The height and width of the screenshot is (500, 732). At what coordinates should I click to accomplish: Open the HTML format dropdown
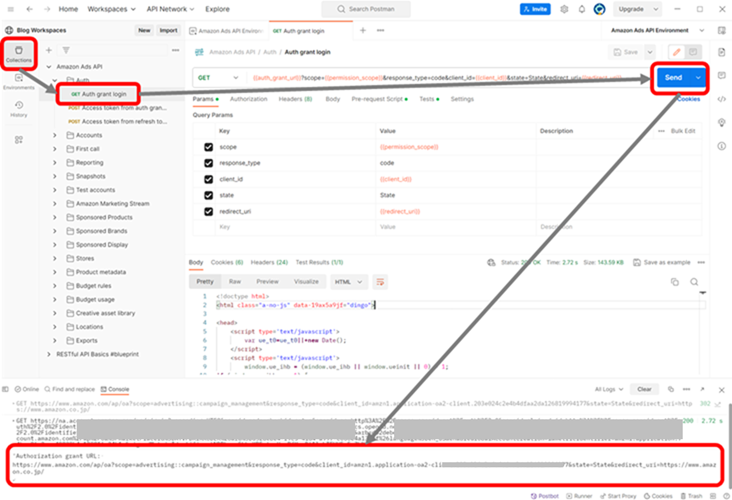pyautogui.click(x=348, y=282)
